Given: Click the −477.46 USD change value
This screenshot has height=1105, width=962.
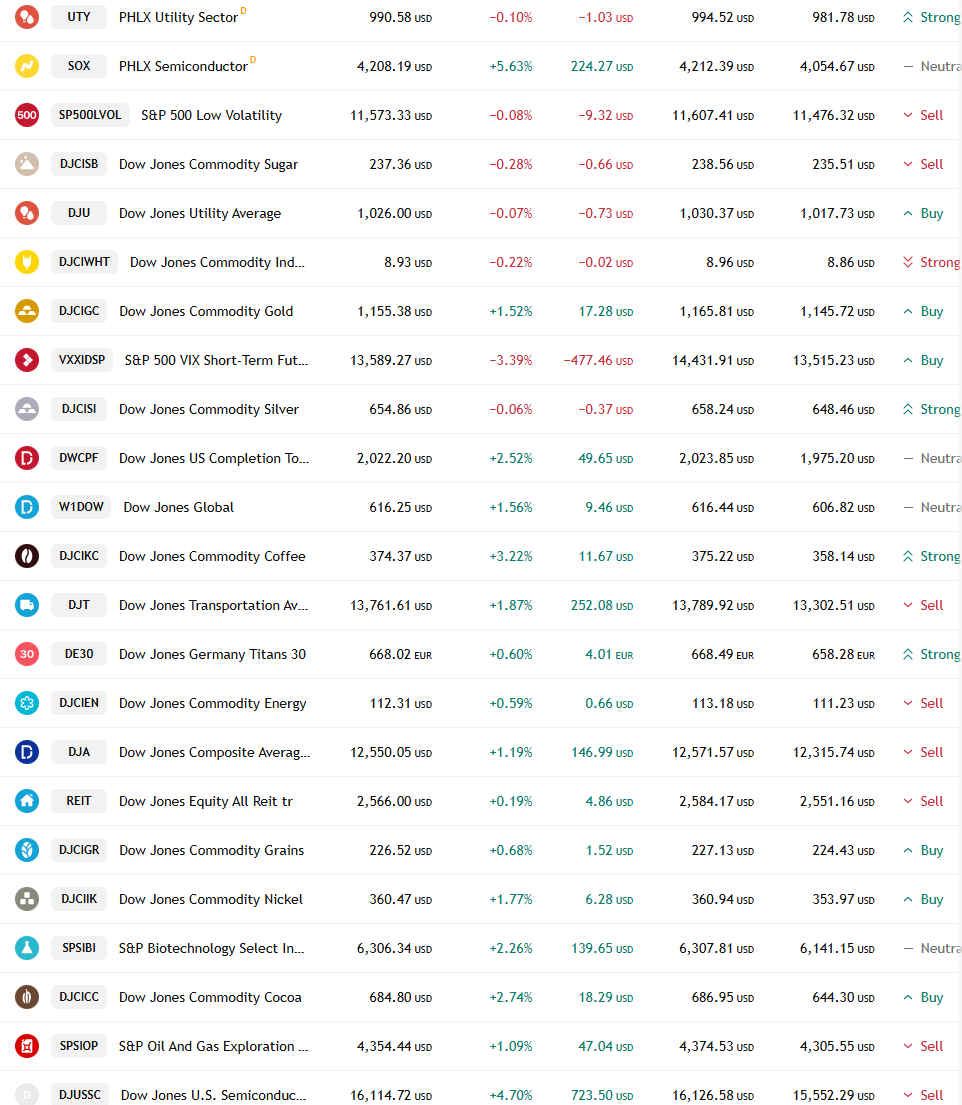Looking at the screenshot, I should tap(598, 360).
